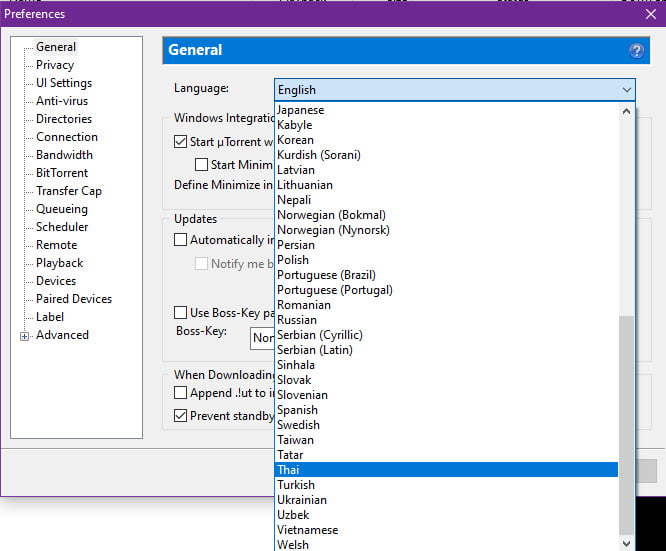Screen dimensions: 666x551
Task: Select Lithuanian language option
Action: point(446,185)
